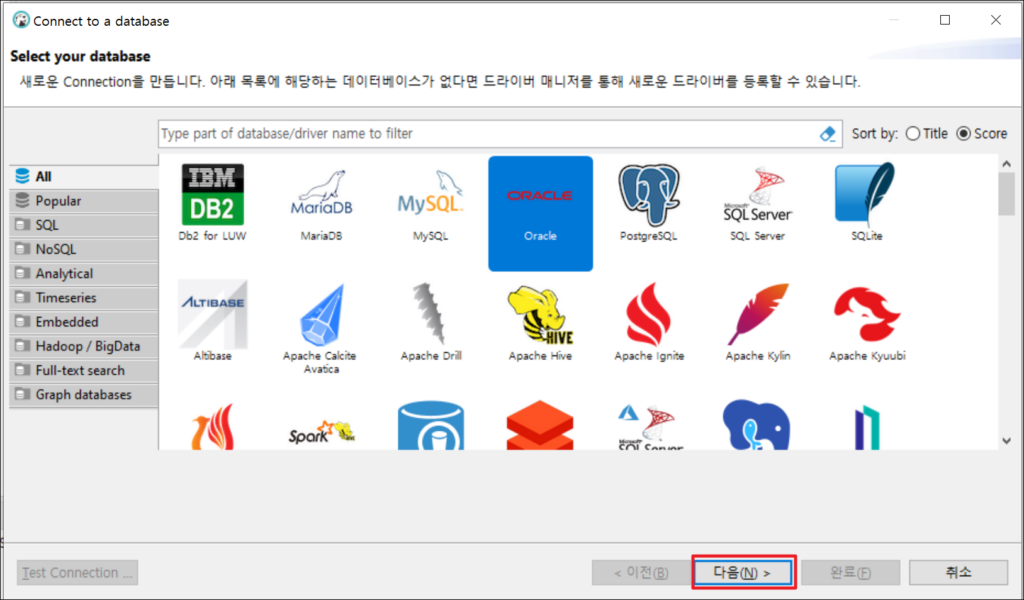The height and width of the screenshot is (600, 1024).
Task: Switch to Full-text search category
Action: click(84, 370)
